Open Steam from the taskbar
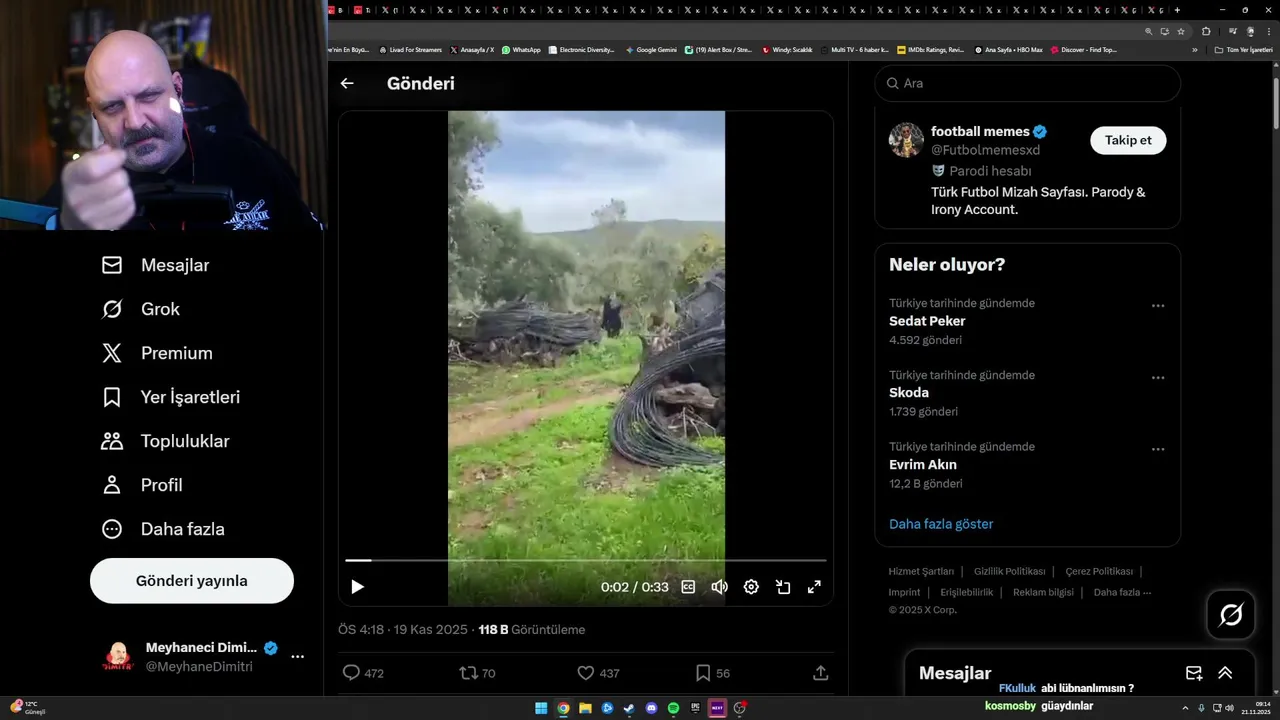Image resolution: width=1280 pixels, height=720 pixels. tap(629, 708)
